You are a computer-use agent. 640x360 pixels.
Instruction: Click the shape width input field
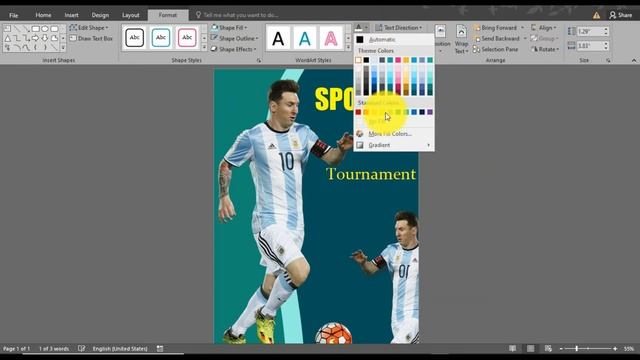[589, 46]
